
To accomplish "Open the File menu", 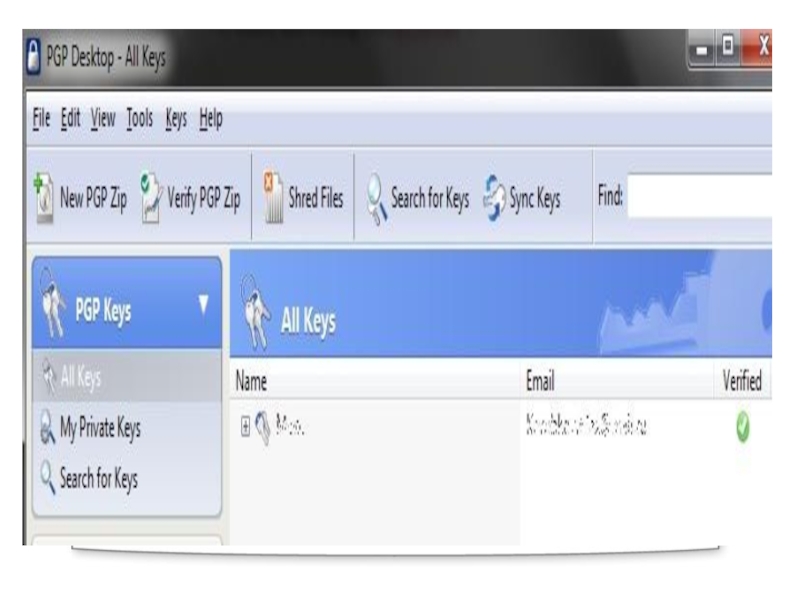I will click(41, 118).
